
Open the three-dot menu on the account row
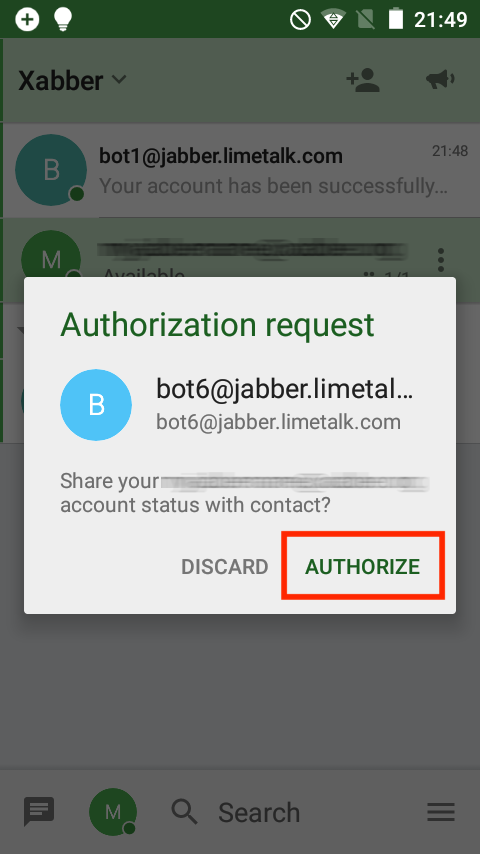point(441,260)
